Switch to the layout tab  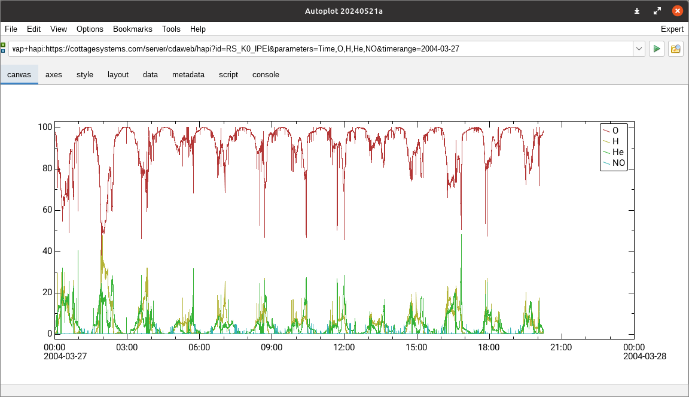tap(118, 74)
